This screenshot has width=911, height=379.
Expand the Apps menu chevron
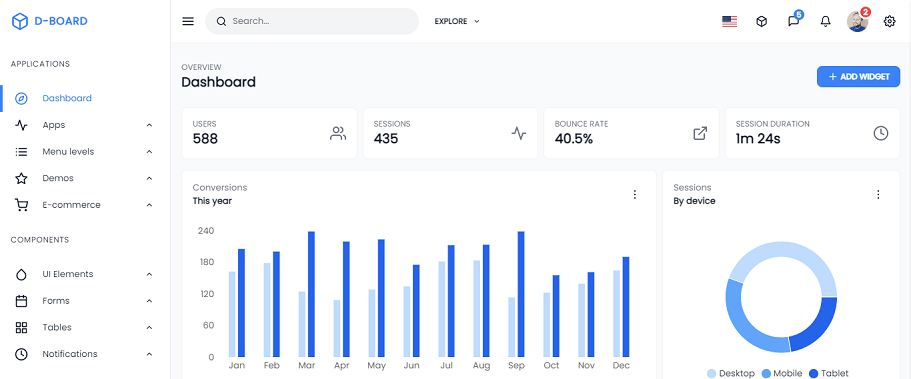coord(149,125)
